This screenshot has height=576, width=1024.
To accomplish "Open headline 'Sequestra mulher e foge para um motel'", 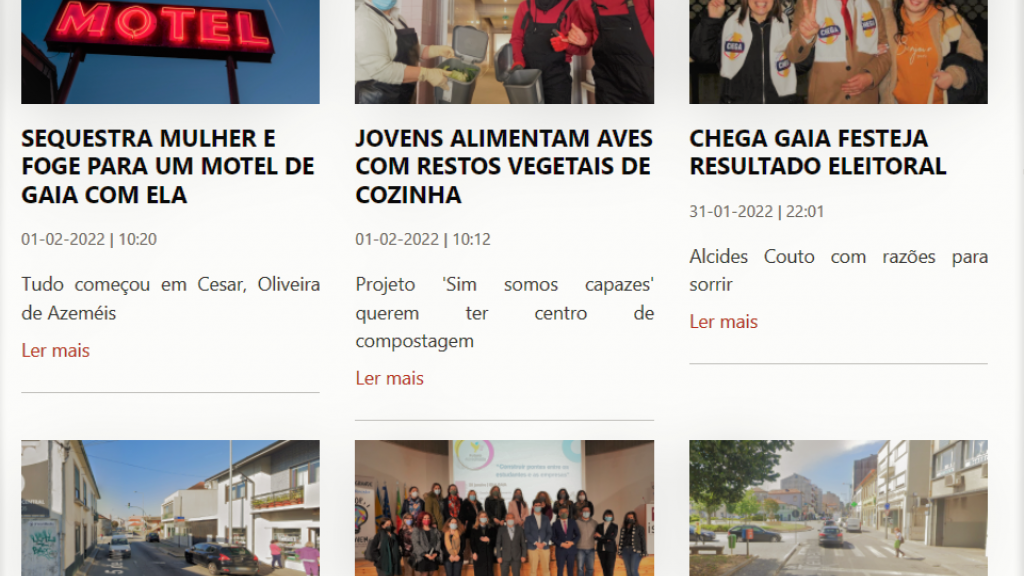I will tap(168, 167).
